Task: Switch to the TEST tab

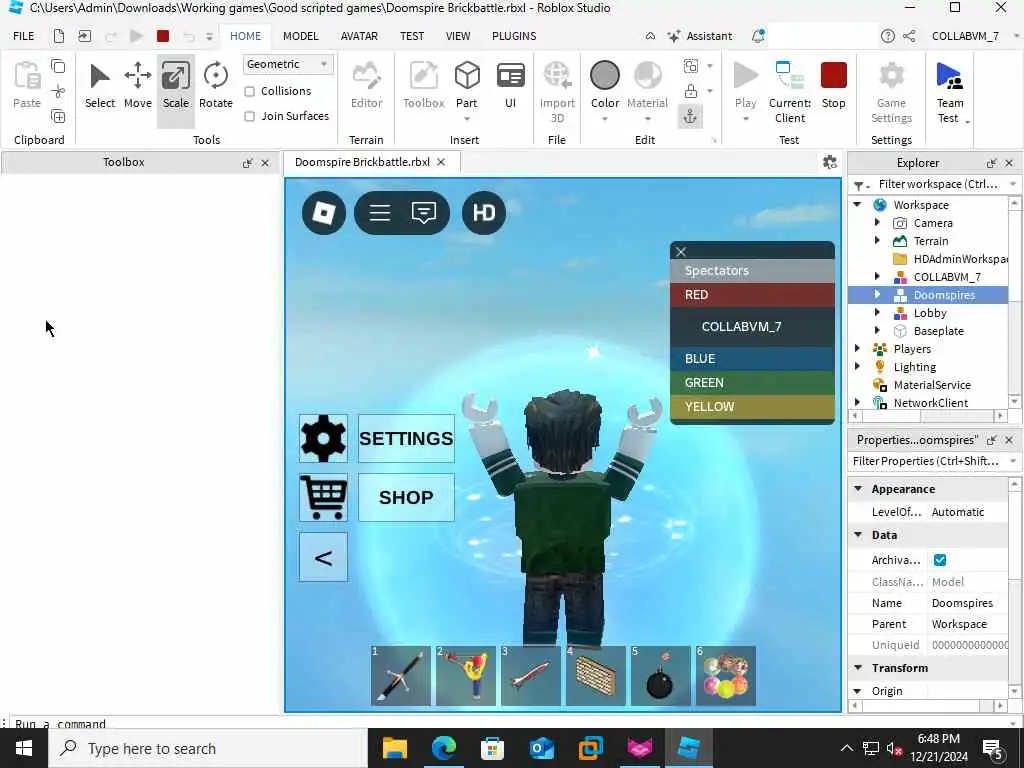Action: (x=412, y=36)
